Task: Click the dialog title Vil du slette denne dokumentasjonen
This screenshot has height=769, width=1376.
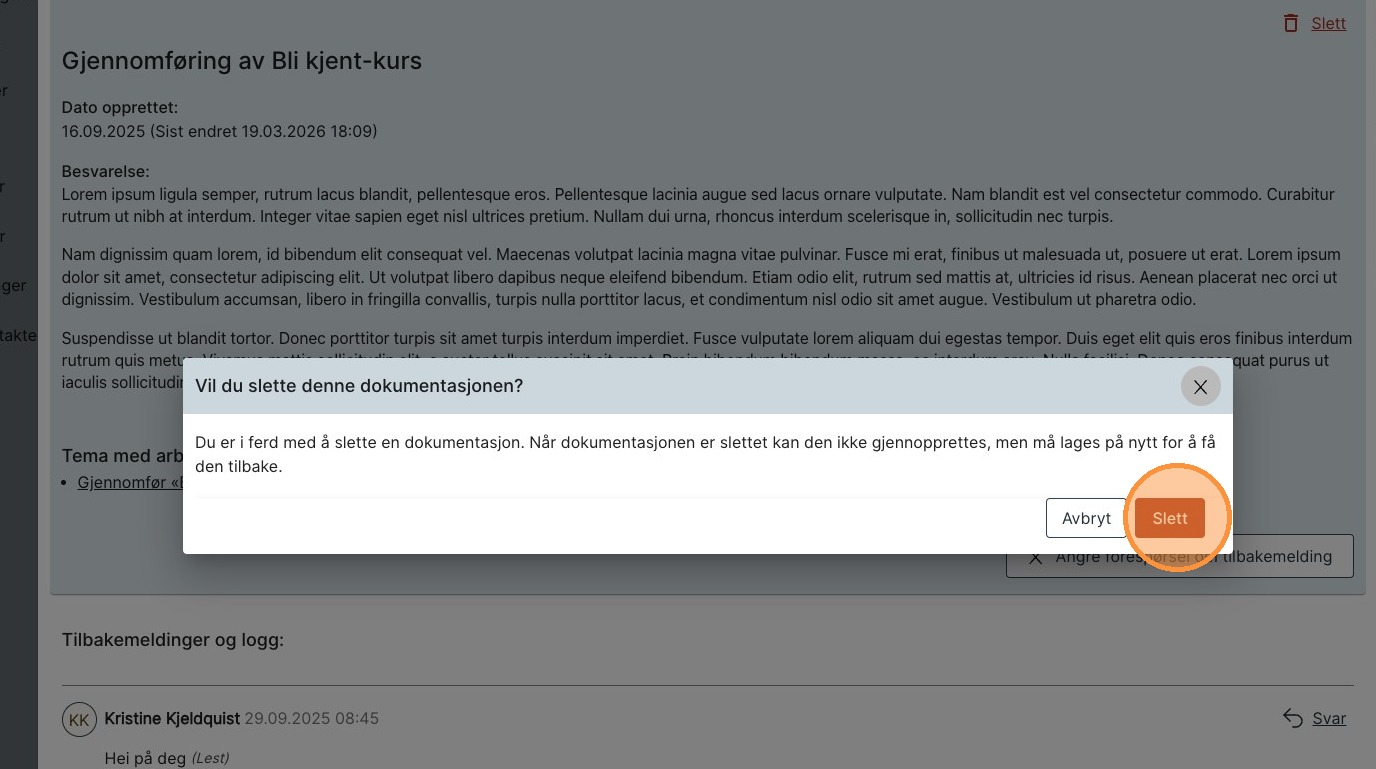Action: click(359, 386)
